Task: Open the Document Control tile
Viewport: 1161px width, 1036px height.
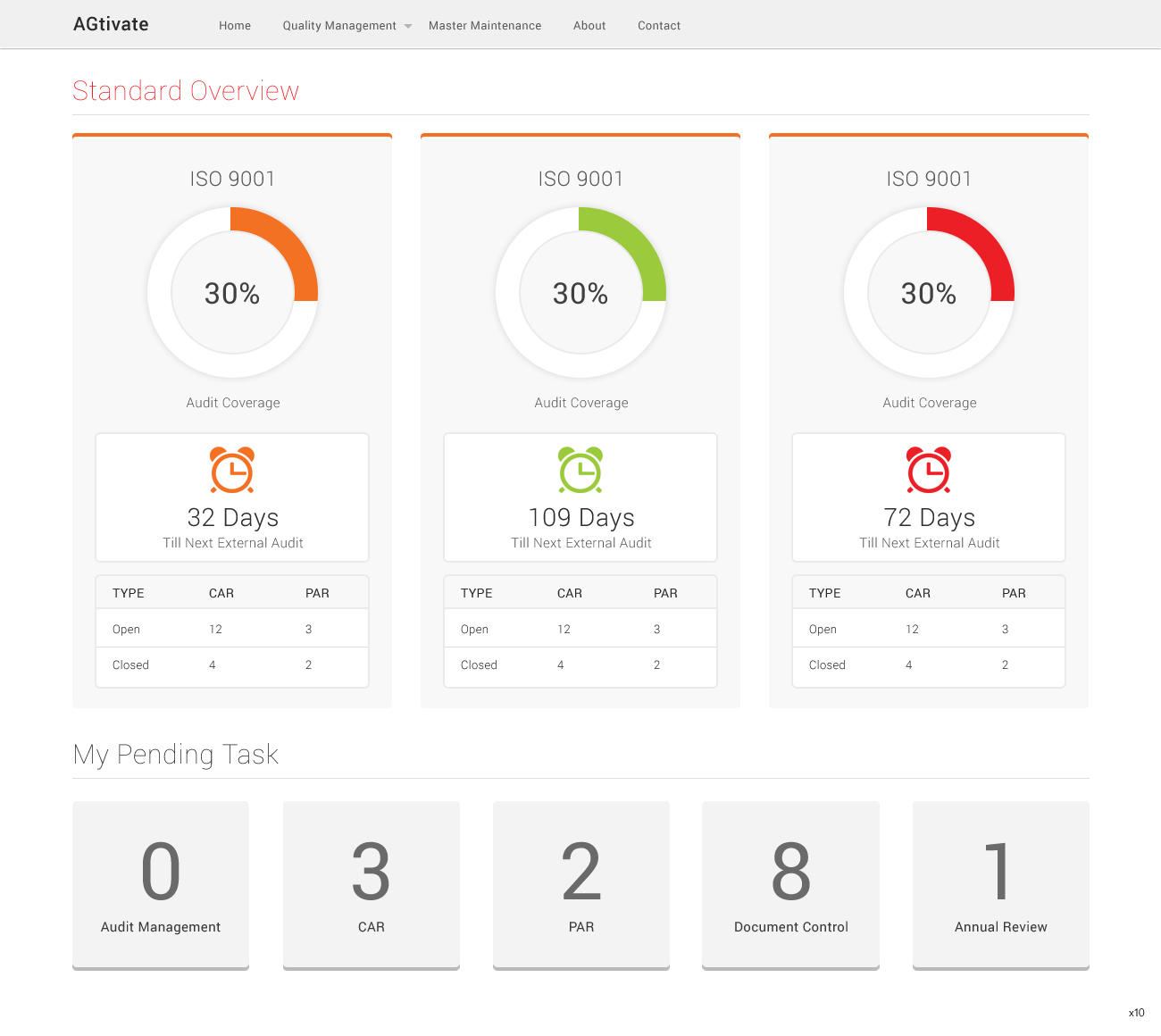Action: coord(791,885)
